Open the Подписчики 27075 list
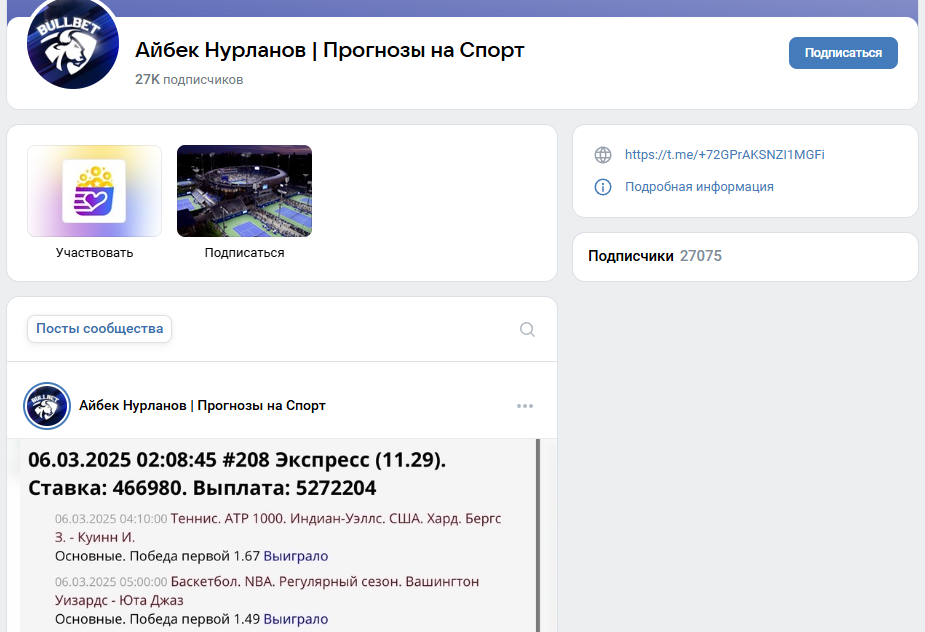Viewport: 925px width, 632px height. click(x=654, y=256)
